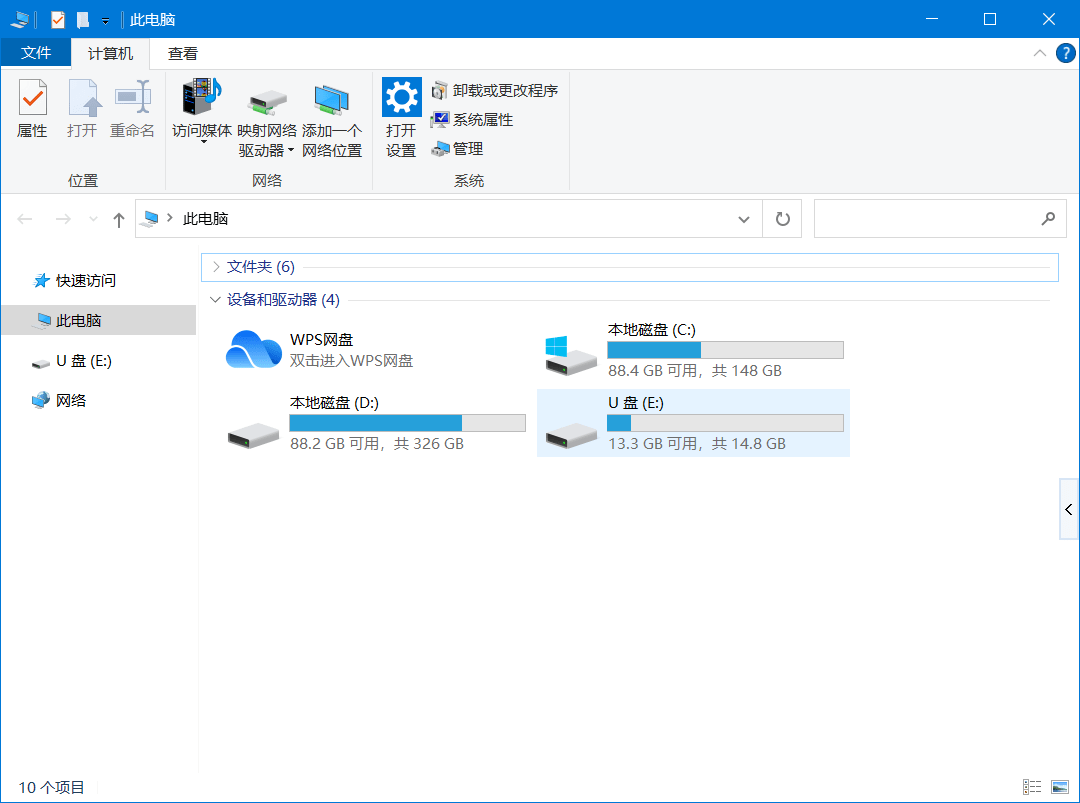Go up one level with the up arrow

click(x=118, y=220)
